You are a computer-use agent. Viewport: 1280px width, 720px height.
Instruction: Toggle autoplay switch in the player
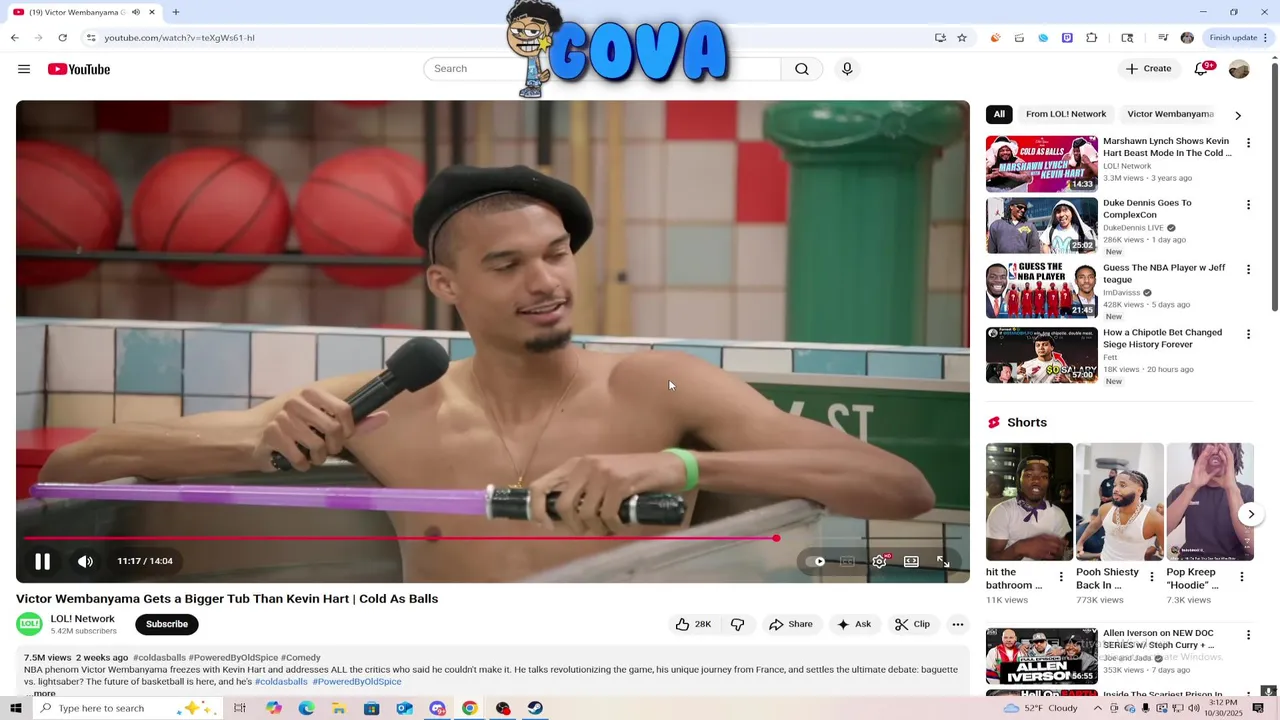pos(816,561)
